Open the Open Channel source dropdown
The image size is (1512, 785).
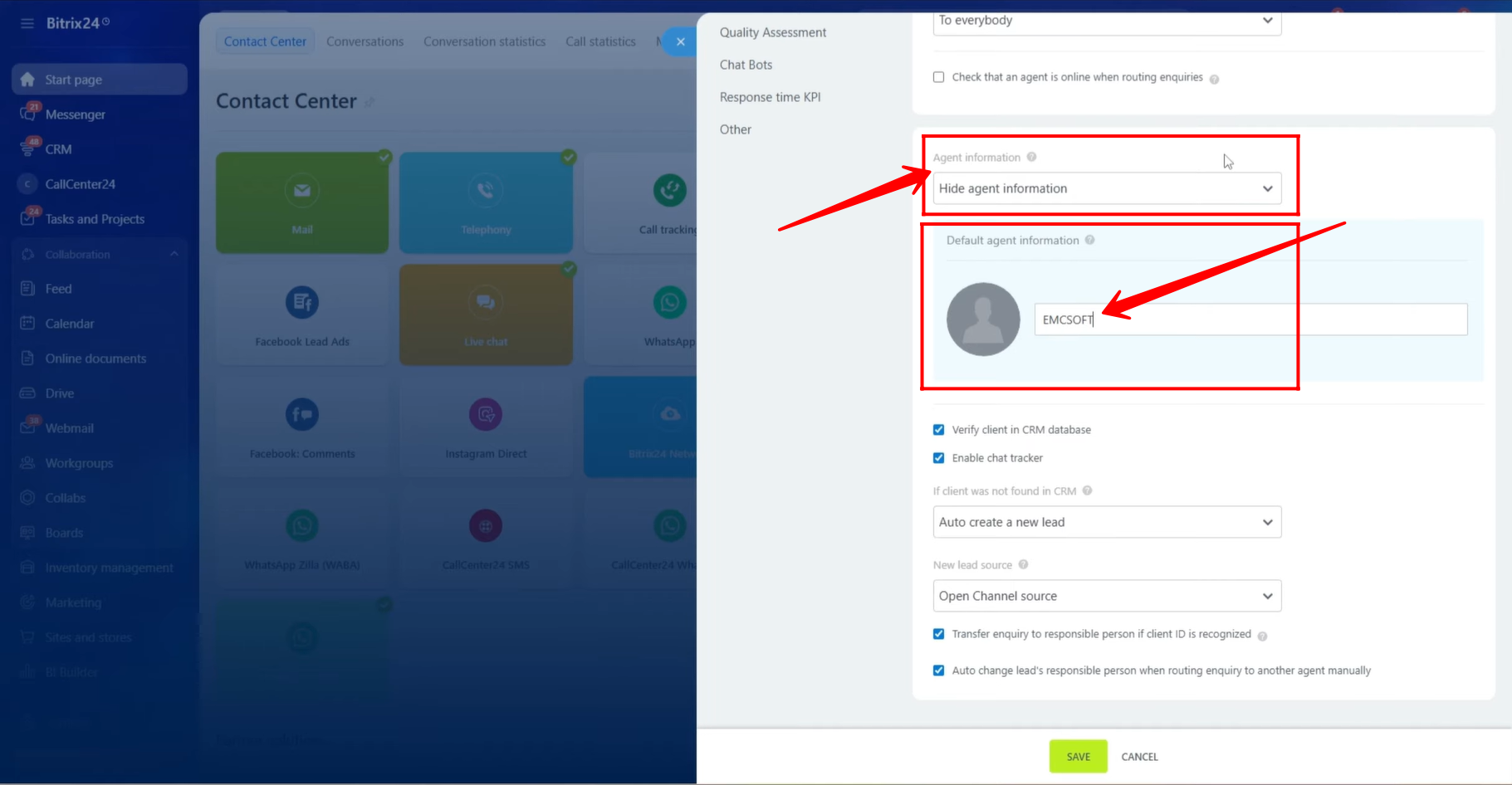[x=1106, y=596]
